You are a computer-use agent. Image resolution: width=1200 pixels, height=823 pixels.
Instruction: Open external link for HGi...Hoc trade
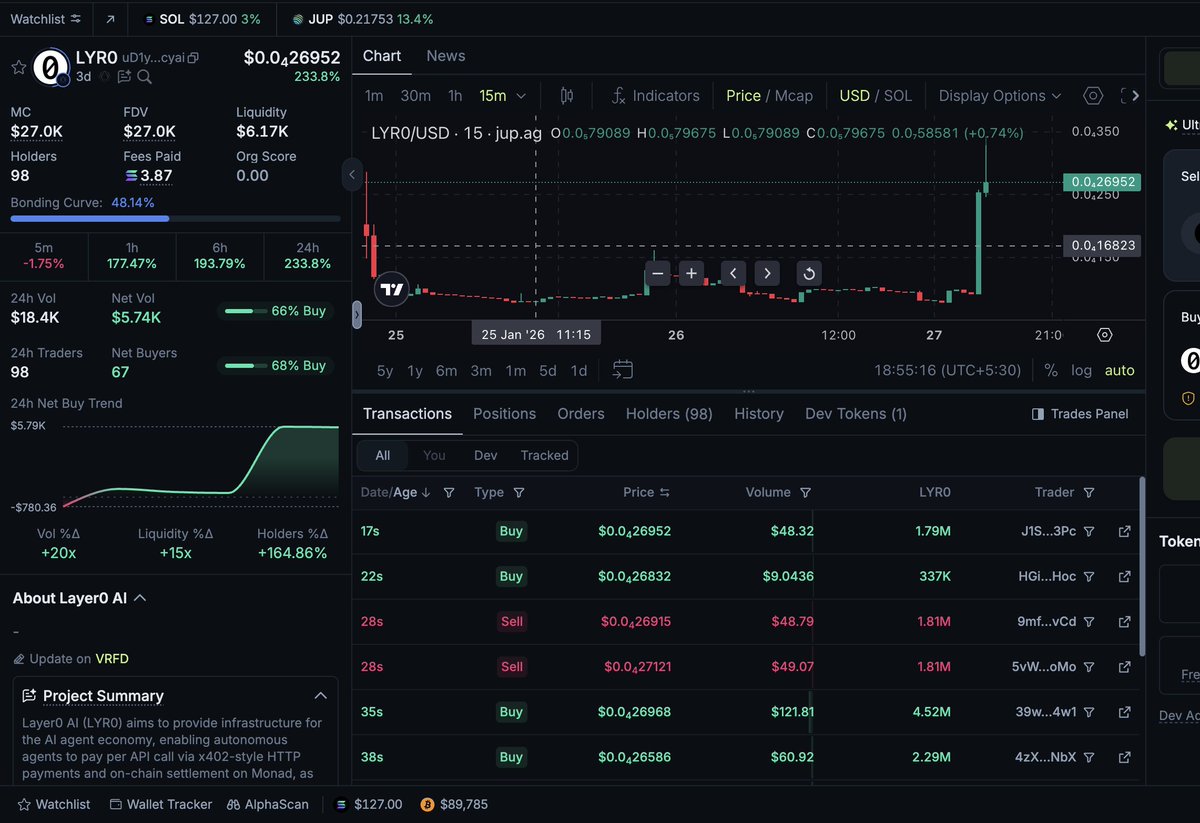click(x=1124, y=577)
